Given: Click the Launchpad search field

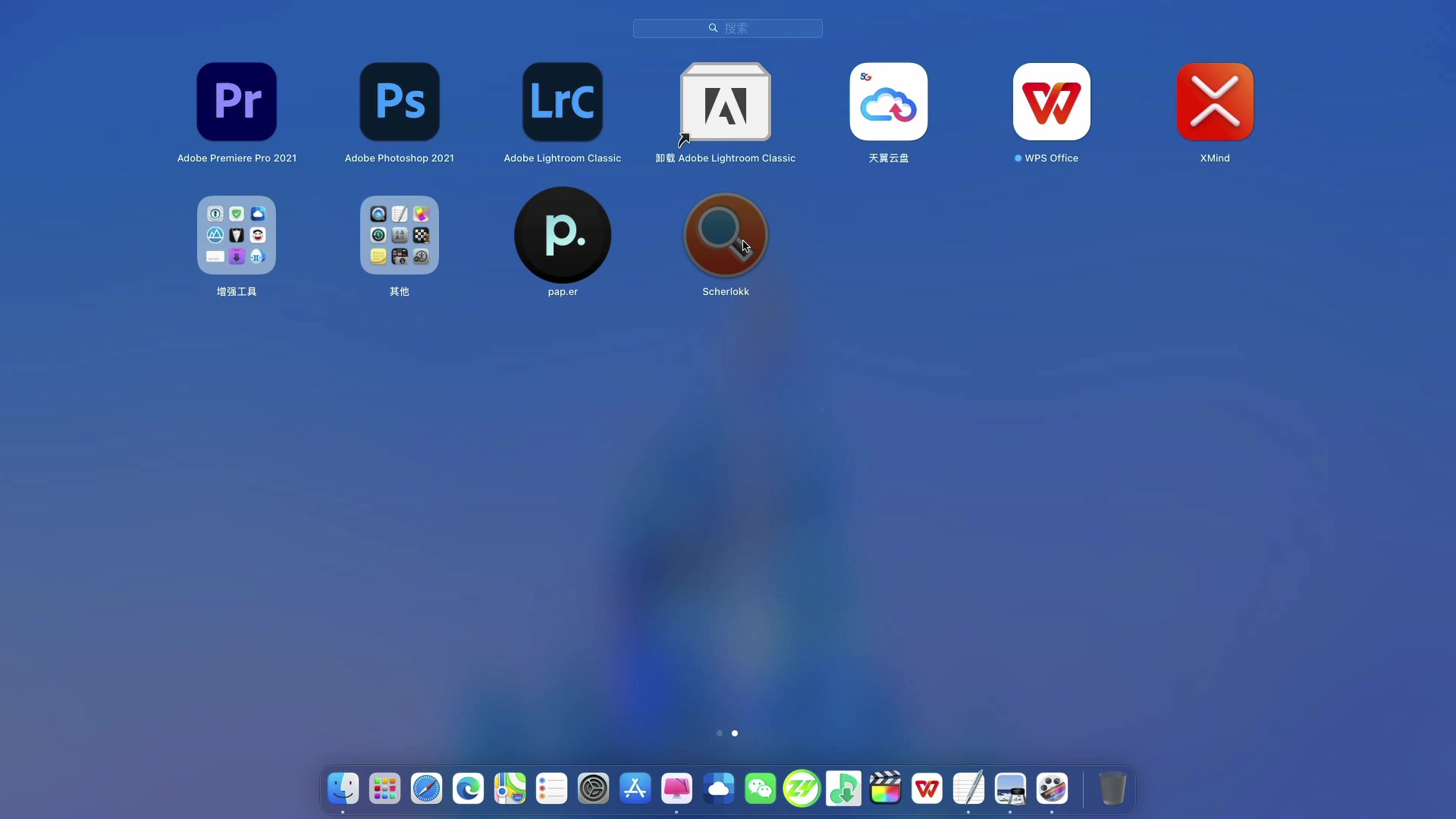Looking at the screenshot, I should tap(728, 28).
